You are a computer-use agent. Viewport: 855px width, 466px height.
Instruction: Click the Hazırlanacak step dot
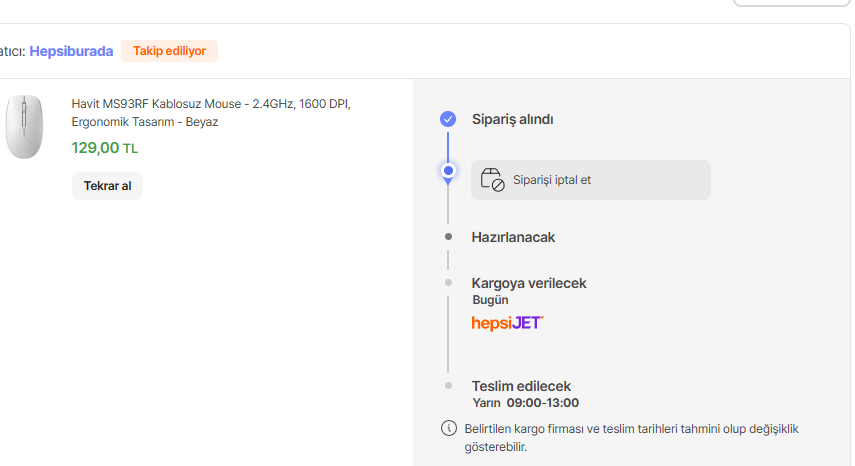coord(448,237)
